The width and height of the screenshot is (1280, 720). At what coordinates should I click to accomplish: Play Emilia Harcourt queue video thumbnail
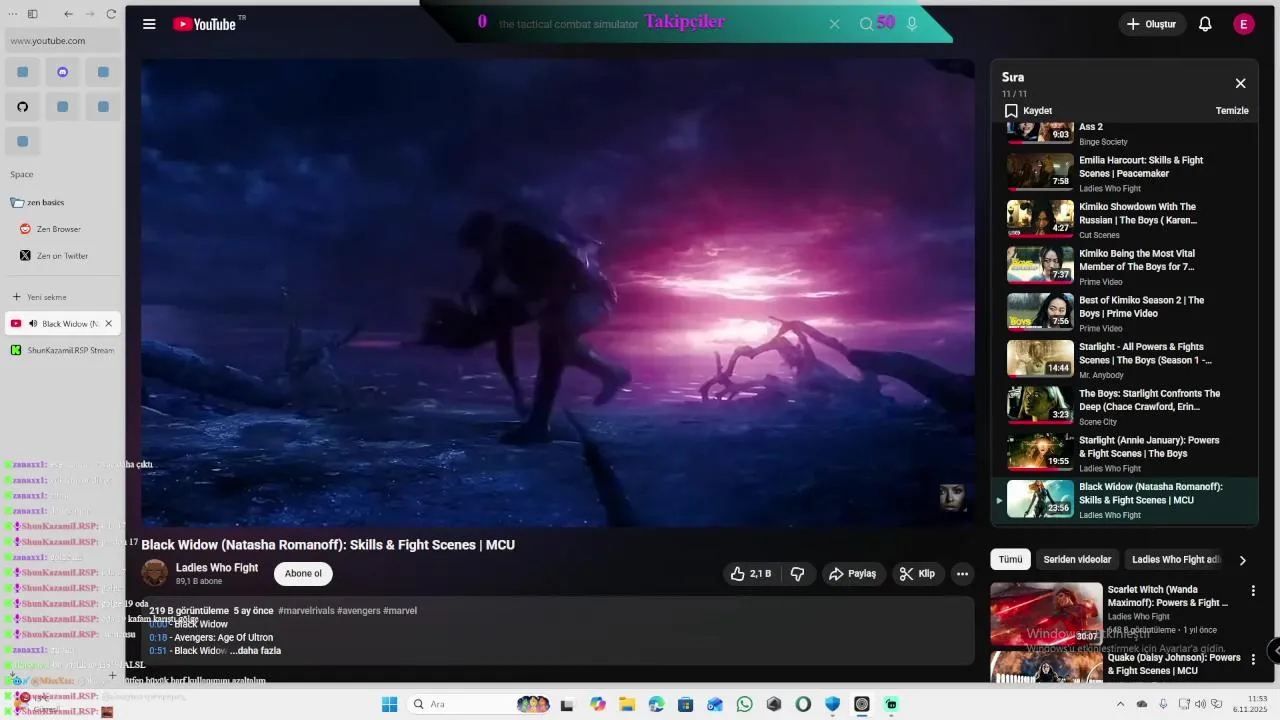[x=1040, y=171]
